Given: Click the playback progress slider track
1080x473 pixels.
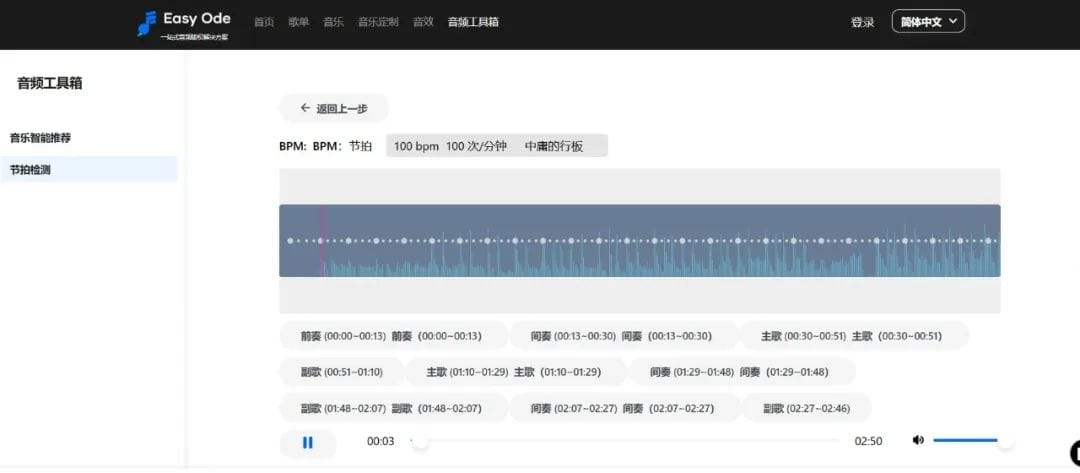Looking at the screenshot, I should [x=630, y=441].
